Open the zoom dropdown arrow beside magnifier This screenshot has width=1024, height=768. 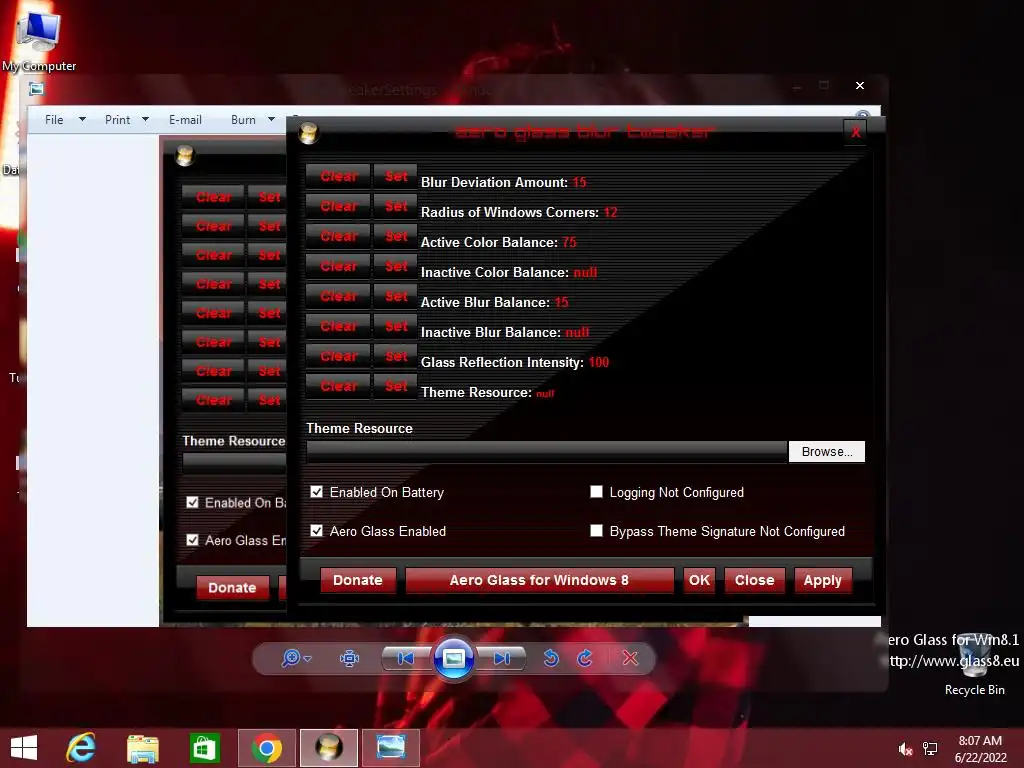pyautogui.click(x=308, y=659)
